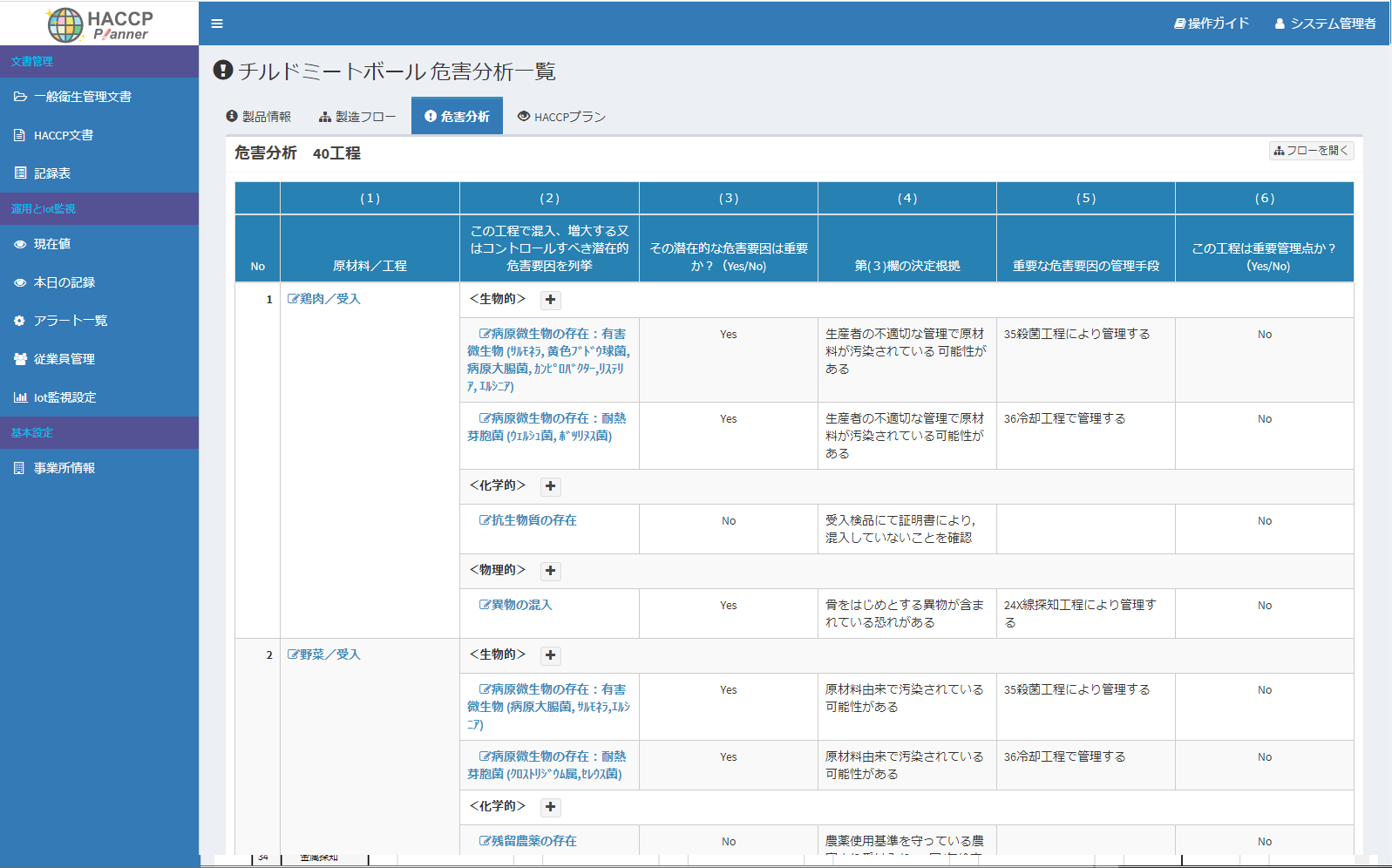Open 一般衛生管理文書 in sidebar
Viewport: 1392px width, 868px height.
[99, 97]
